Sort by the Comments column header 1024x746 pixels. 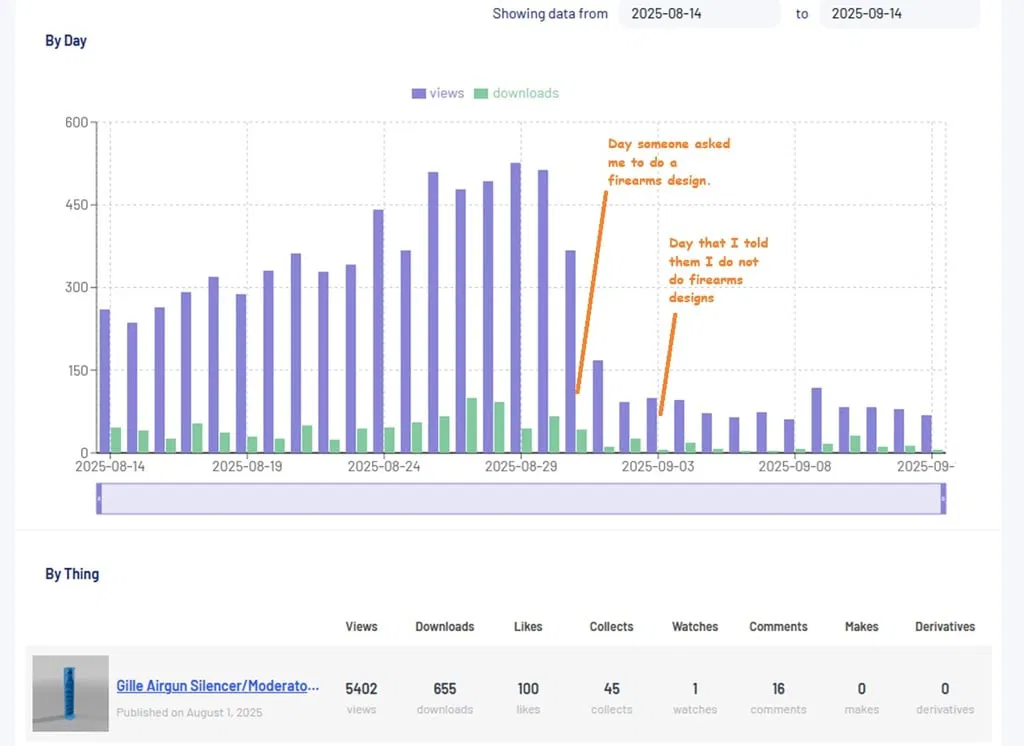click(x=778, y=626)
